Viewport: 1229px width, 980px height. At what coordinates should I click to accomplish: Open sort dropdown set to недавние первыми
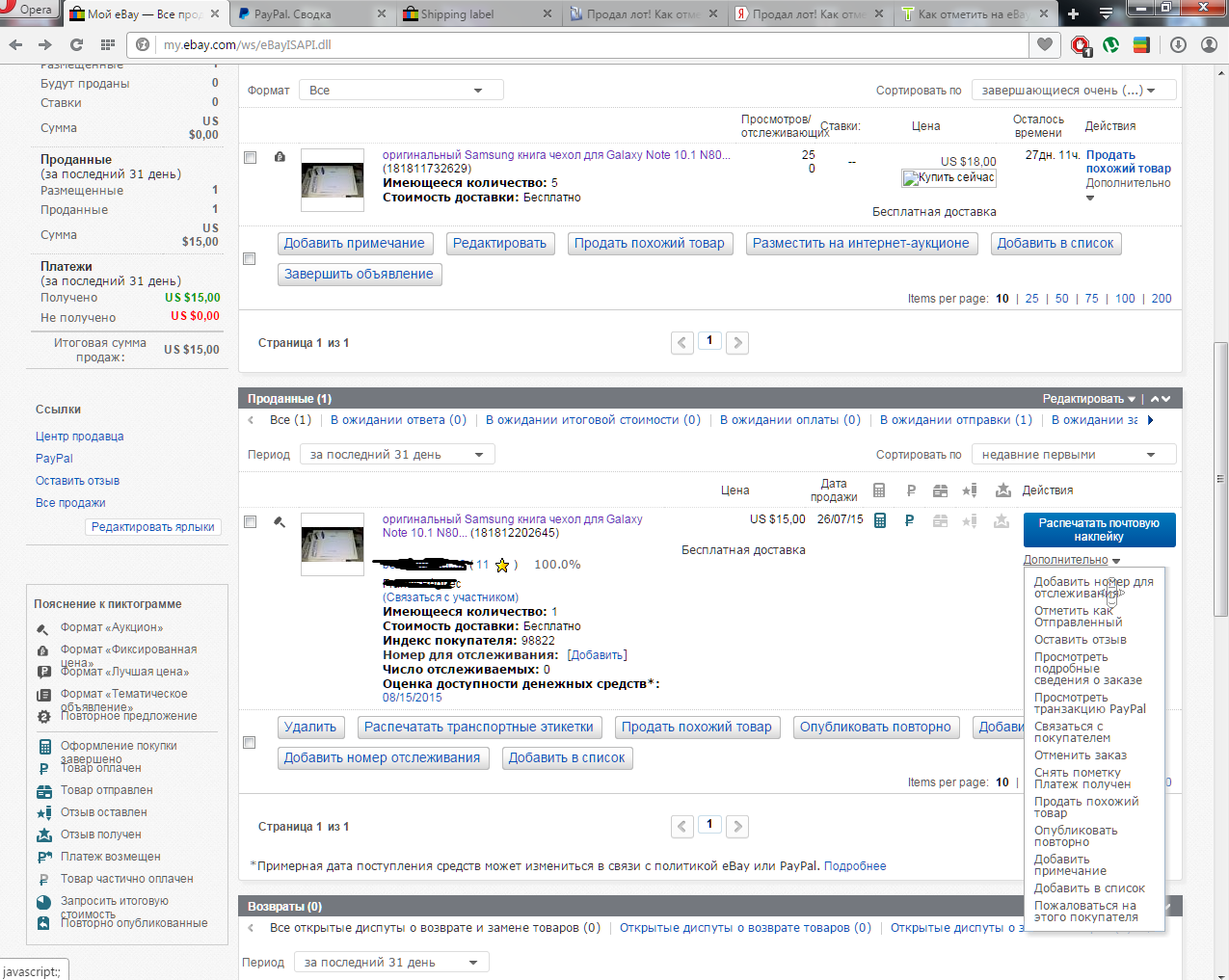[x=1074, y=454]
